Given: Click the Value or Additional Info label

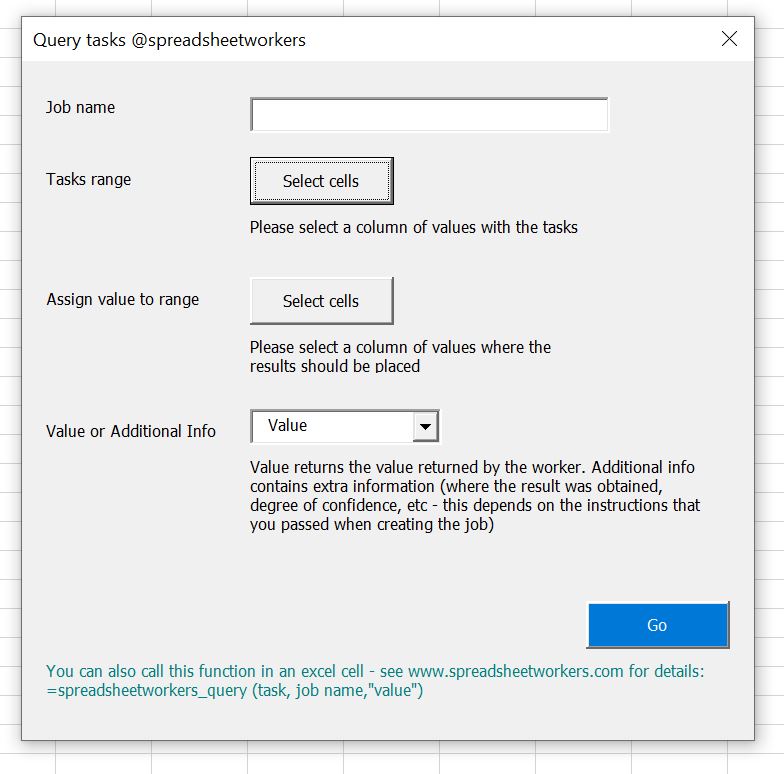Looking at the screenshot, I should 131,431.
